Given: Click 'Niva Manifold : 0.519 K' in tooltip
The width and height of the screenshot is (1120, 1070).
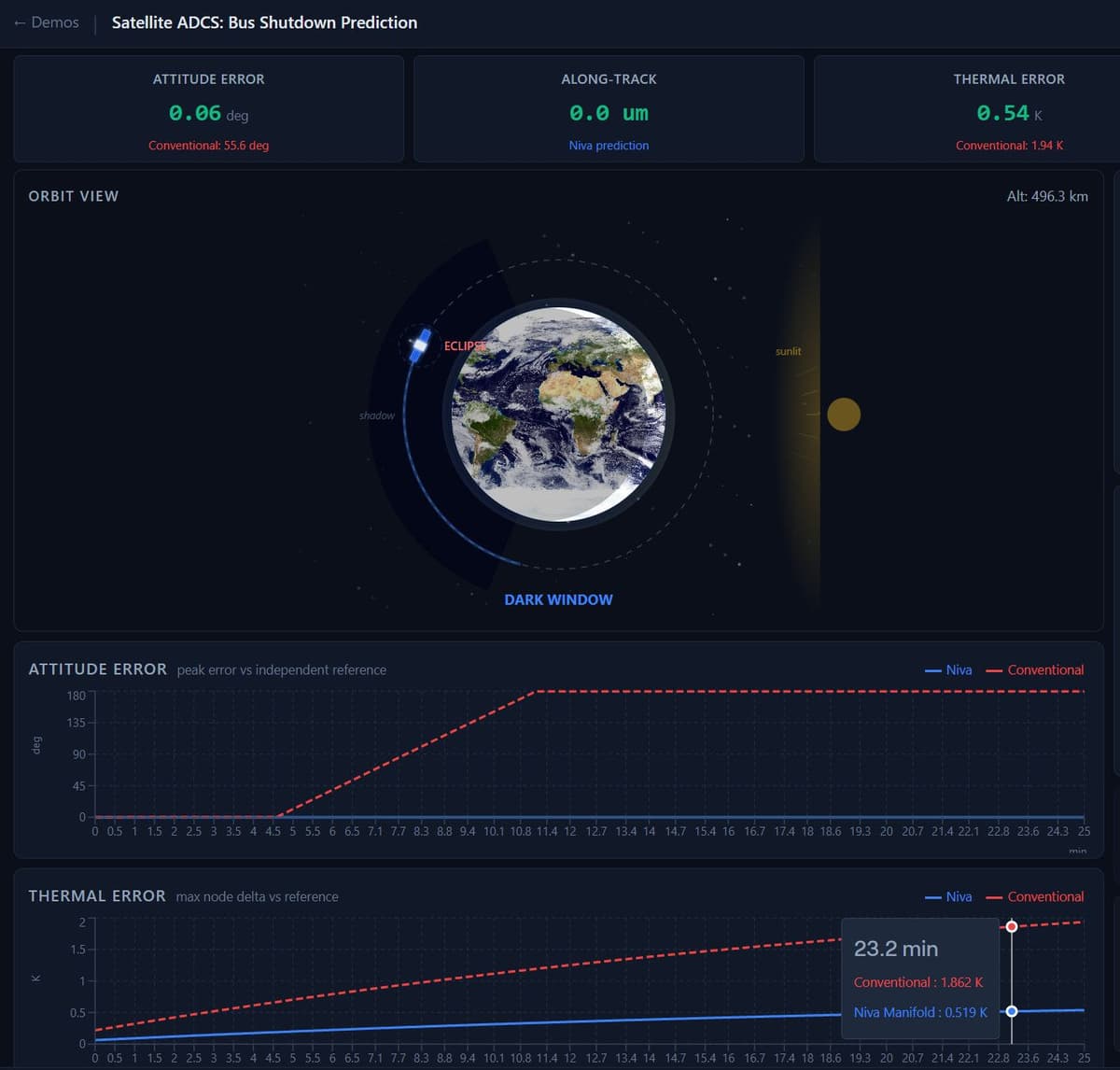Looking at the screenshot, I should click(920, 1012).
